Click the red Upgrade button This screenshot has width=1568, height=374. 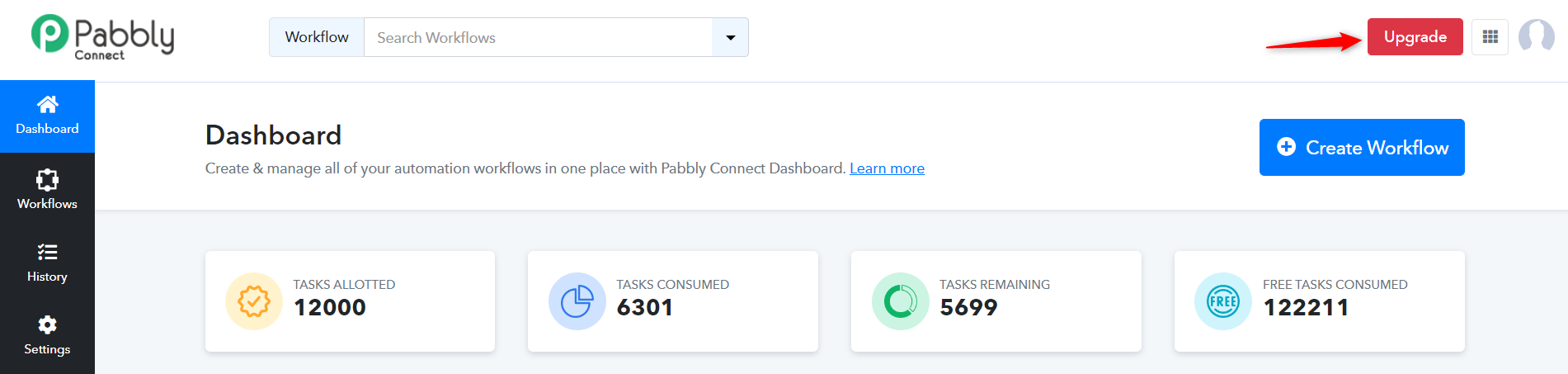tap(1415, 37)
